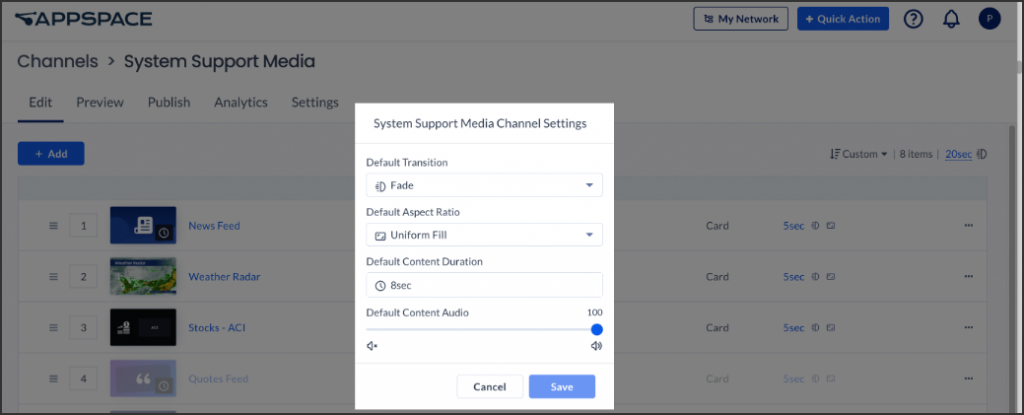This screenshot has width=1024, height=415.
Task: Click the 20sec duration link in header
Action: tap(959, 154)
